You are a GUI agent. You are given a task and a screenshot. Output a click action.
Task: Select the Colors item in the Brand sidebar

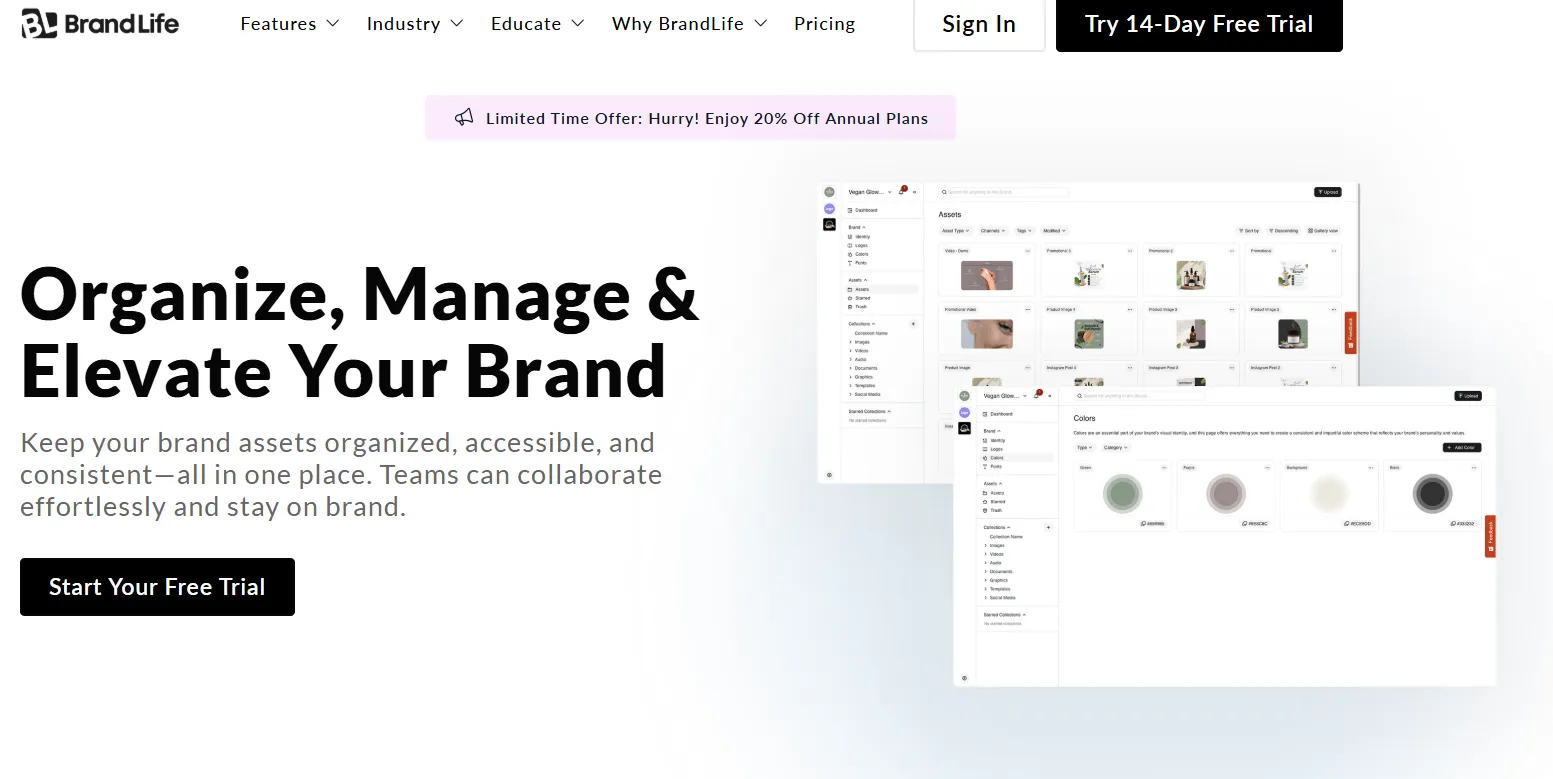click(x=862, y=254)
